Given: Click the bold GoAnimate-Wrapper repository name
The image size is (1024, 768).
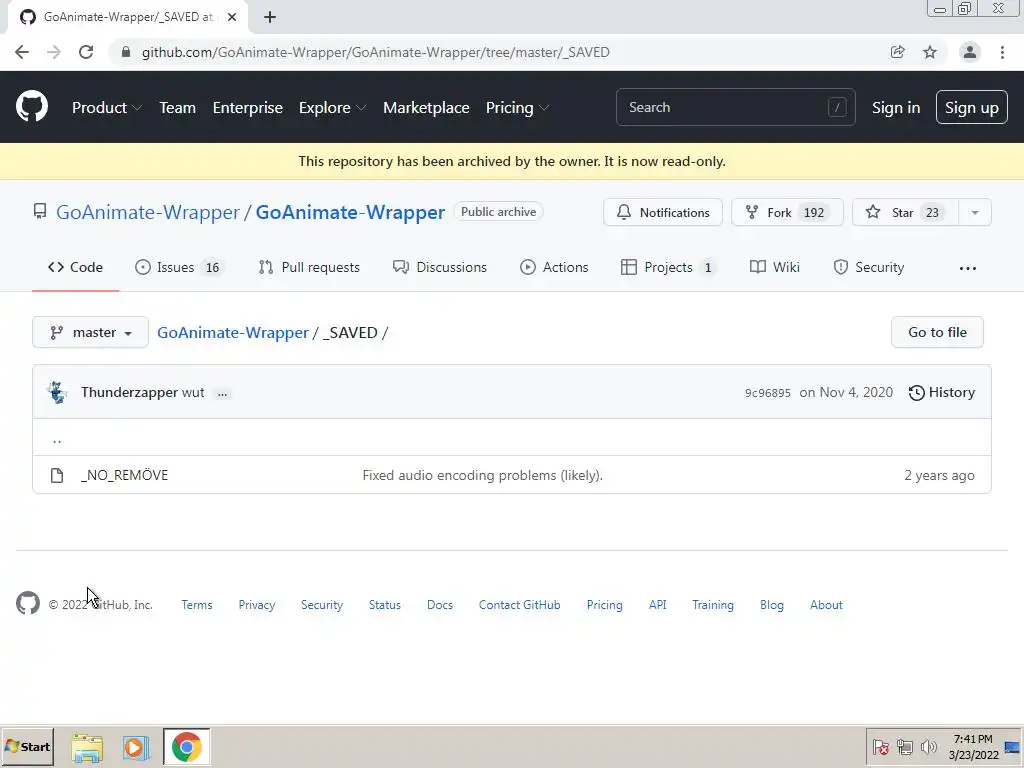Looking at the screenshot, I should tap(350, 212).
